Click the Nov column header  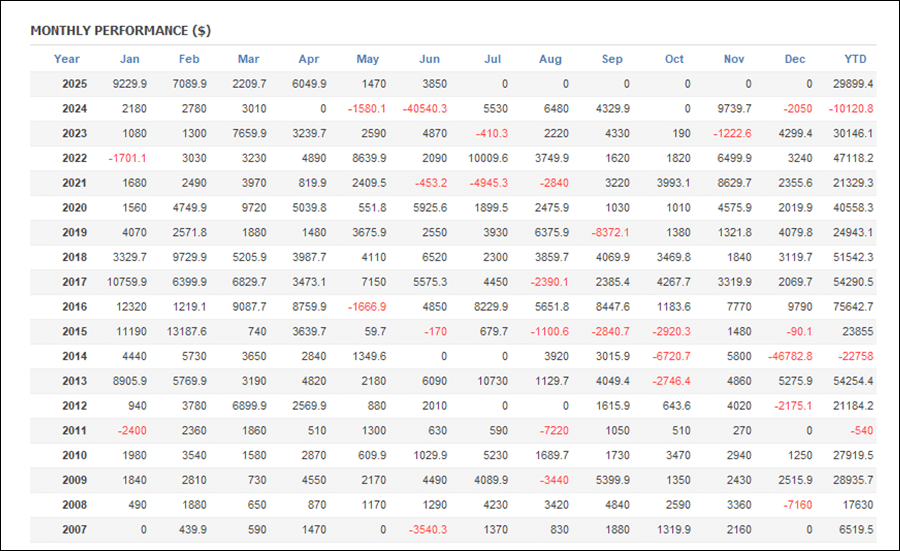[734, 59]
